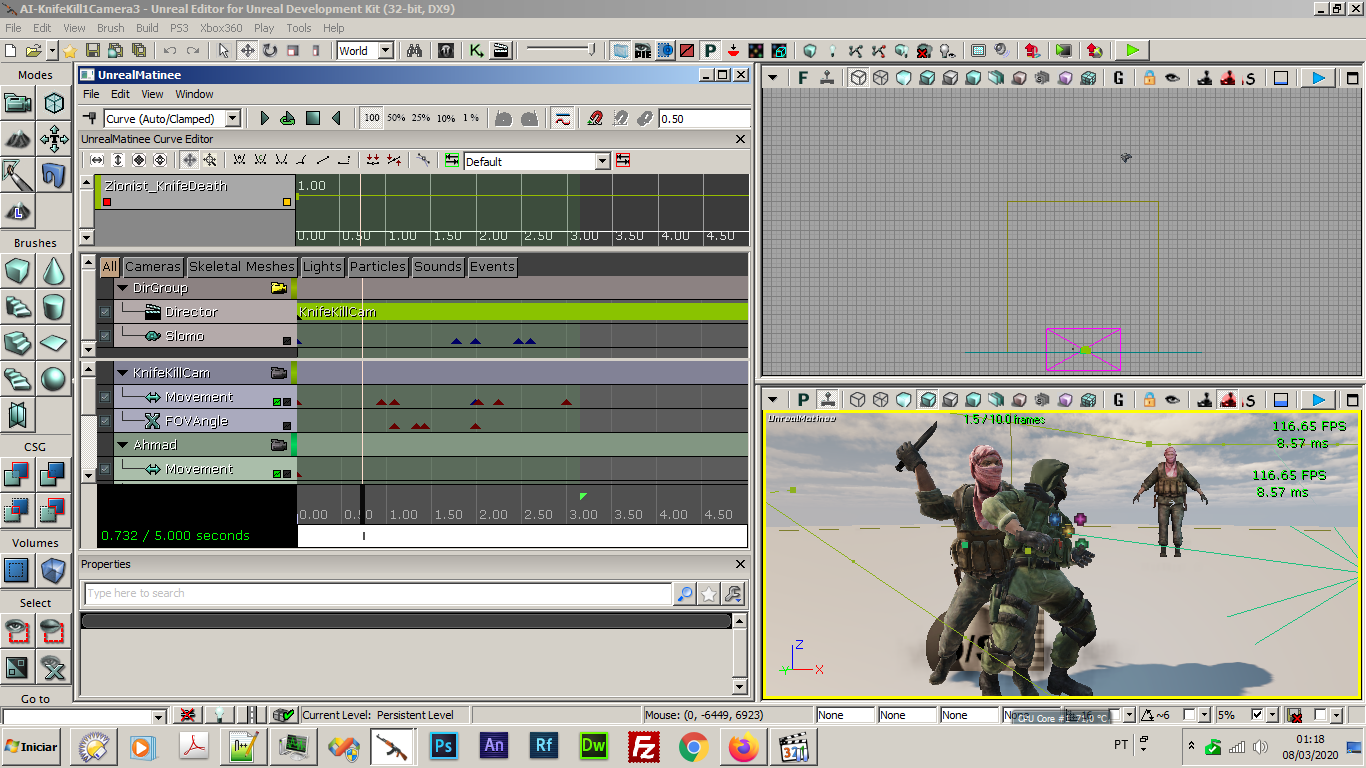1366x768 pixels.
Task: Select the rotate widget mode
Action: pos(270,50)
